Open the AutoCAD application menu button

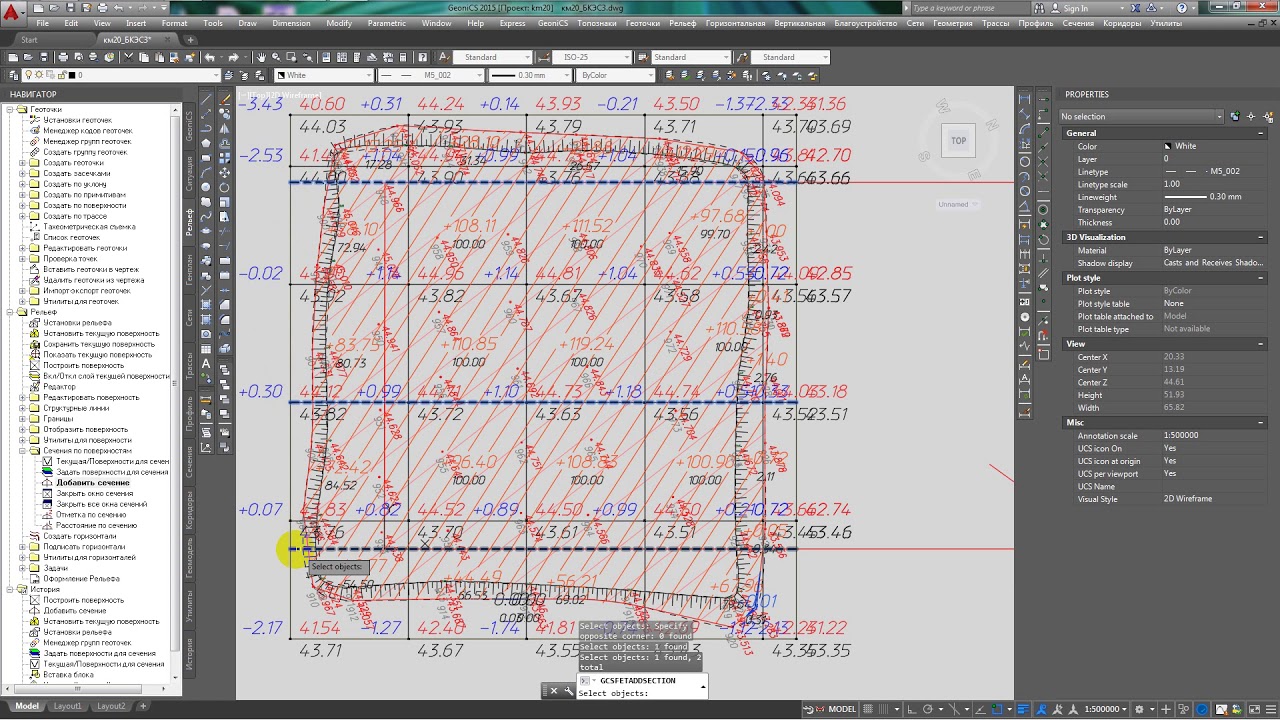coord(13,12)
